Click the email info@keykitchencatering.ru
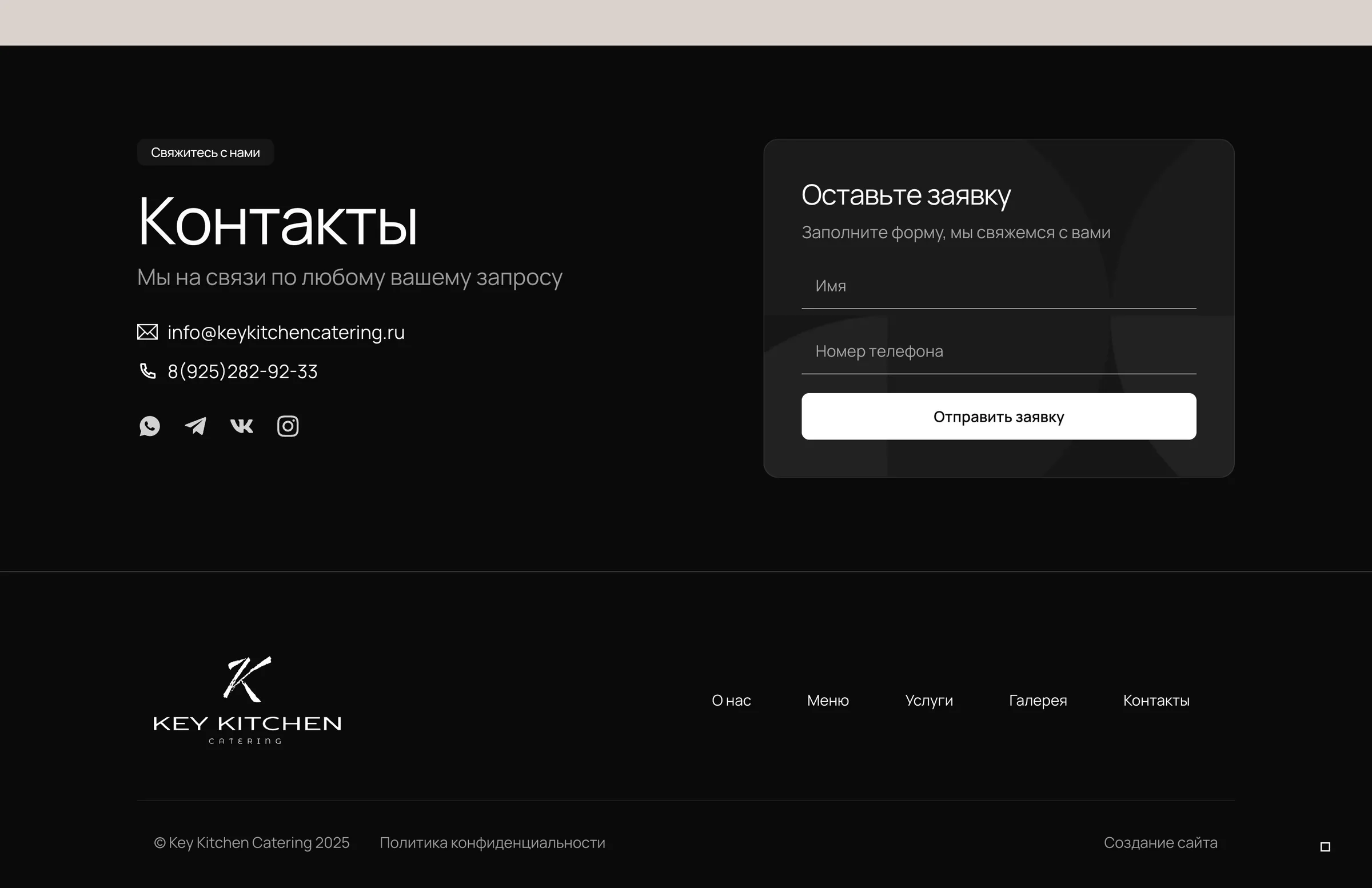1372x888 pixels. 286,333
